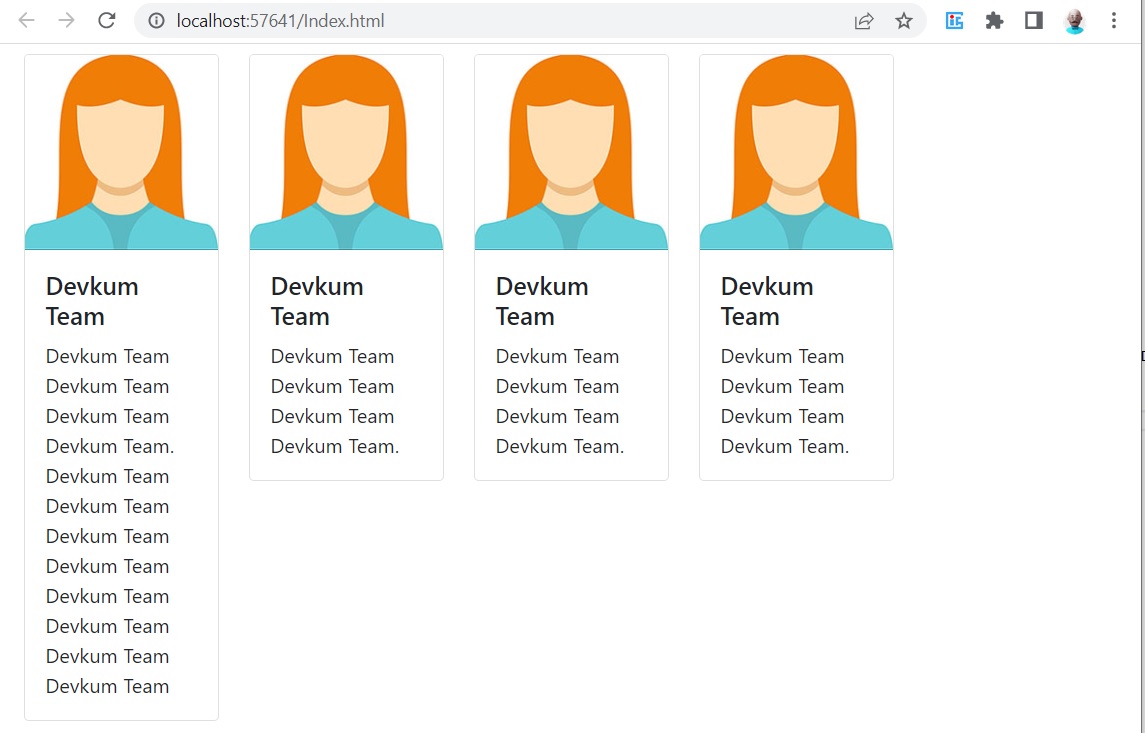Open the Chrome three-dot menu
Image resolution: width=1145 pixels, height=733 pixels.
coord(1114,20)
